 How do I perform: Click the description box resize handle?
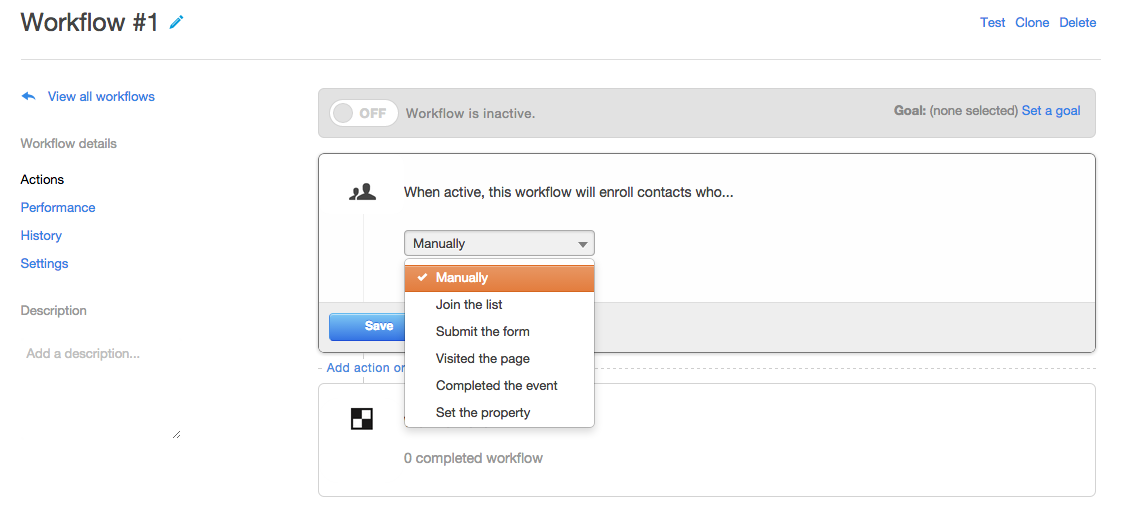(176, 434)
